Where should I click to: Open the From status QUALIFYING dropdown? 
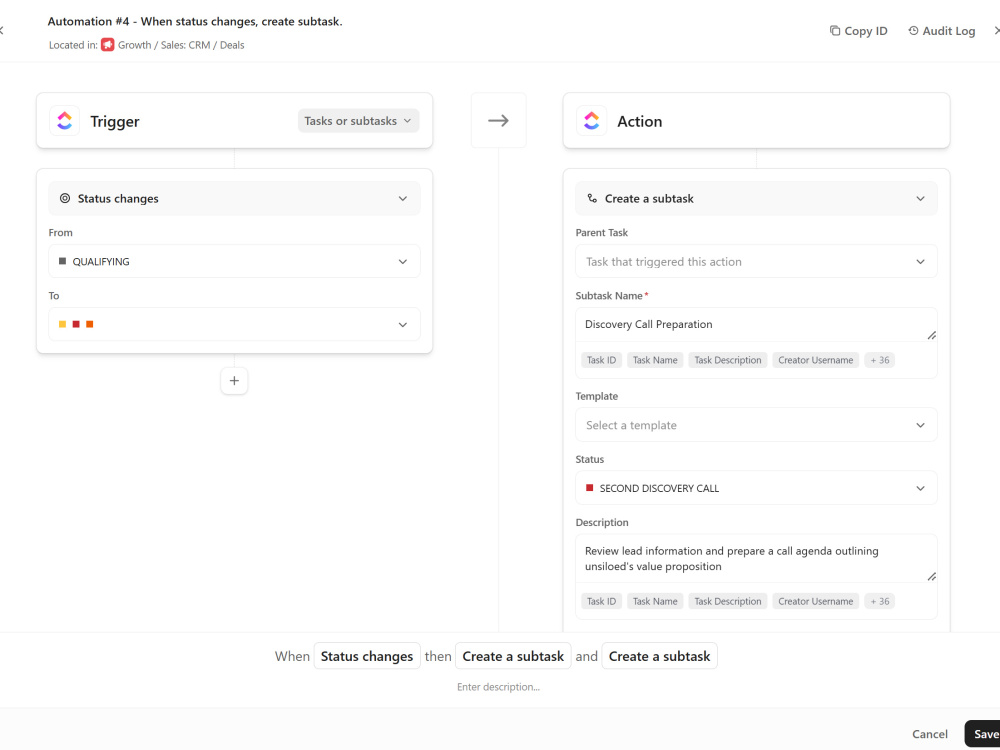[234, 261]
